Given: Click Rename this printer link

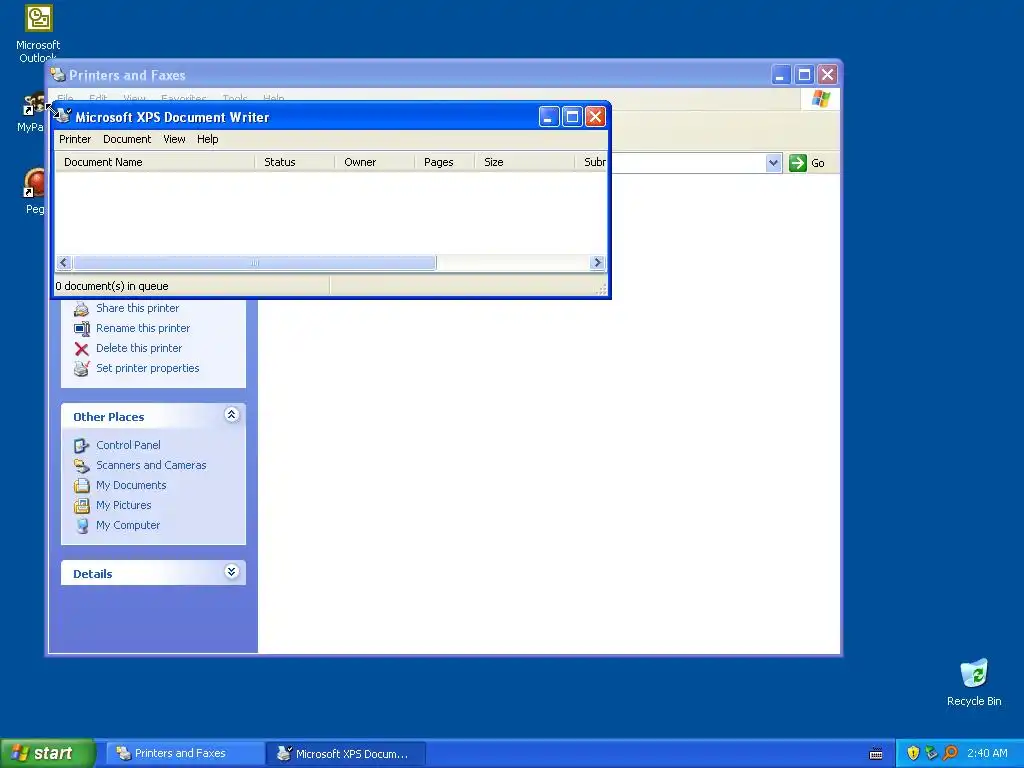Looking at the screenshot, I should (x=143, y=328).
